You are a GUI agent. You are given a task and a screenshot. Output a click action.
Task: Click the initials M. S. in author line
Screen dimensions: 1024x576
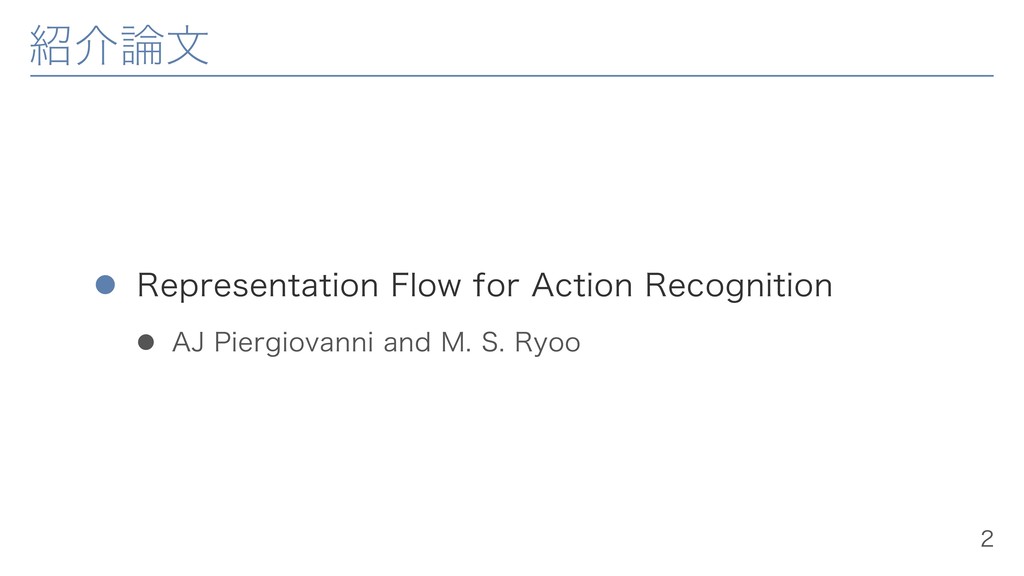click(x=472, y=342)
